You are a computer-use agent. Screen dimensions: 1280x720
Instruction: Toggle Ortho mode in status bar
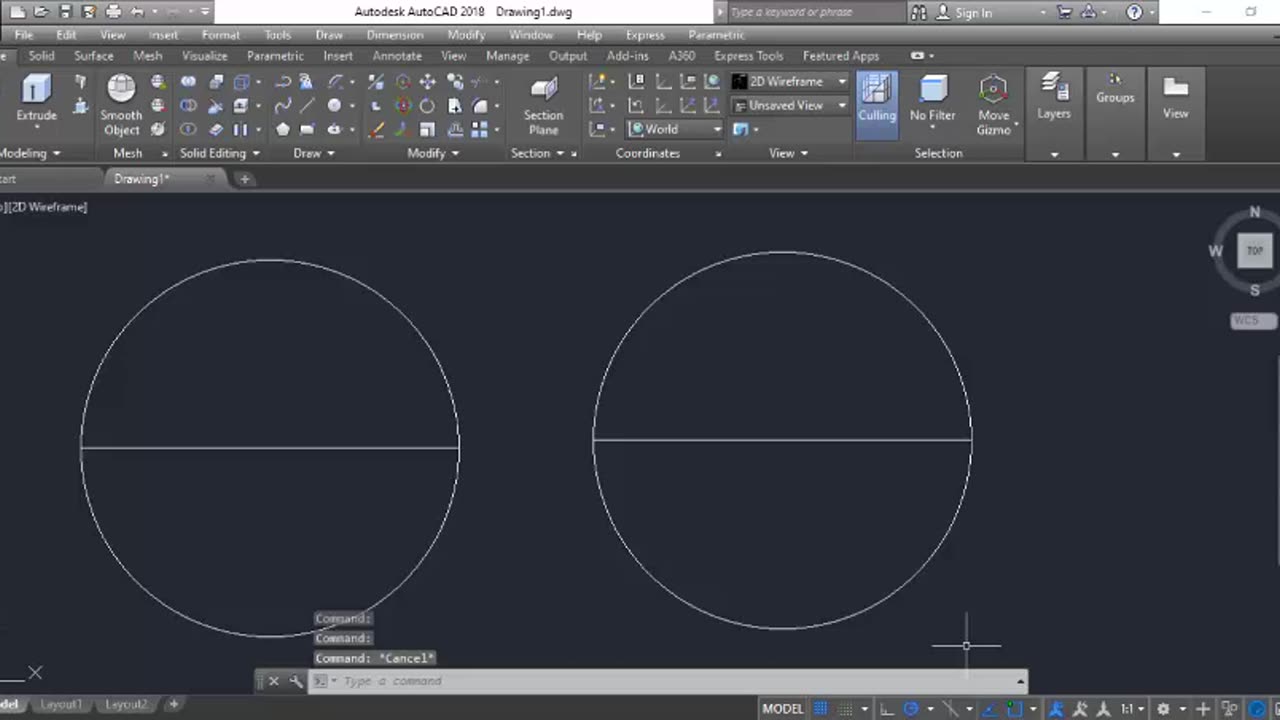click(887, 709)
